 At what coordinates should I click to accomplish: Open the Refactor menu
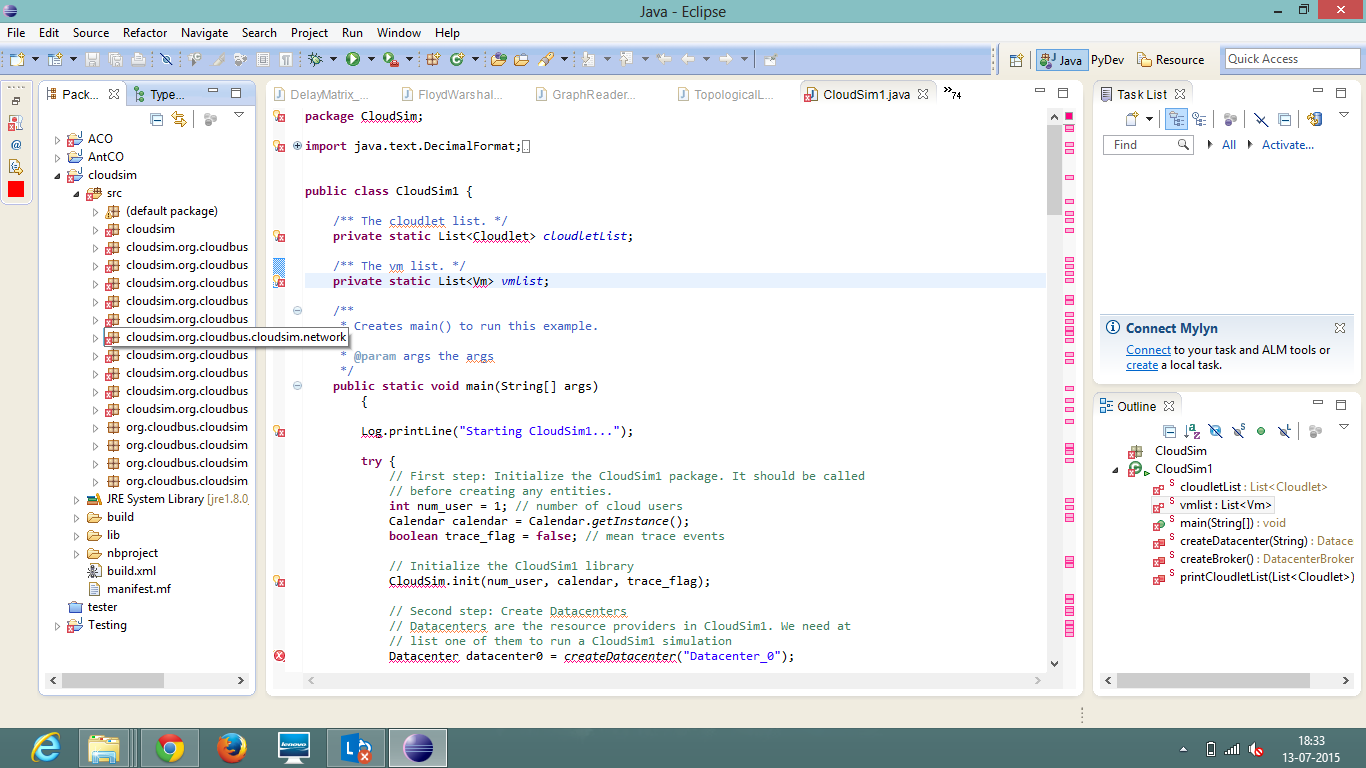click(144, 32)
